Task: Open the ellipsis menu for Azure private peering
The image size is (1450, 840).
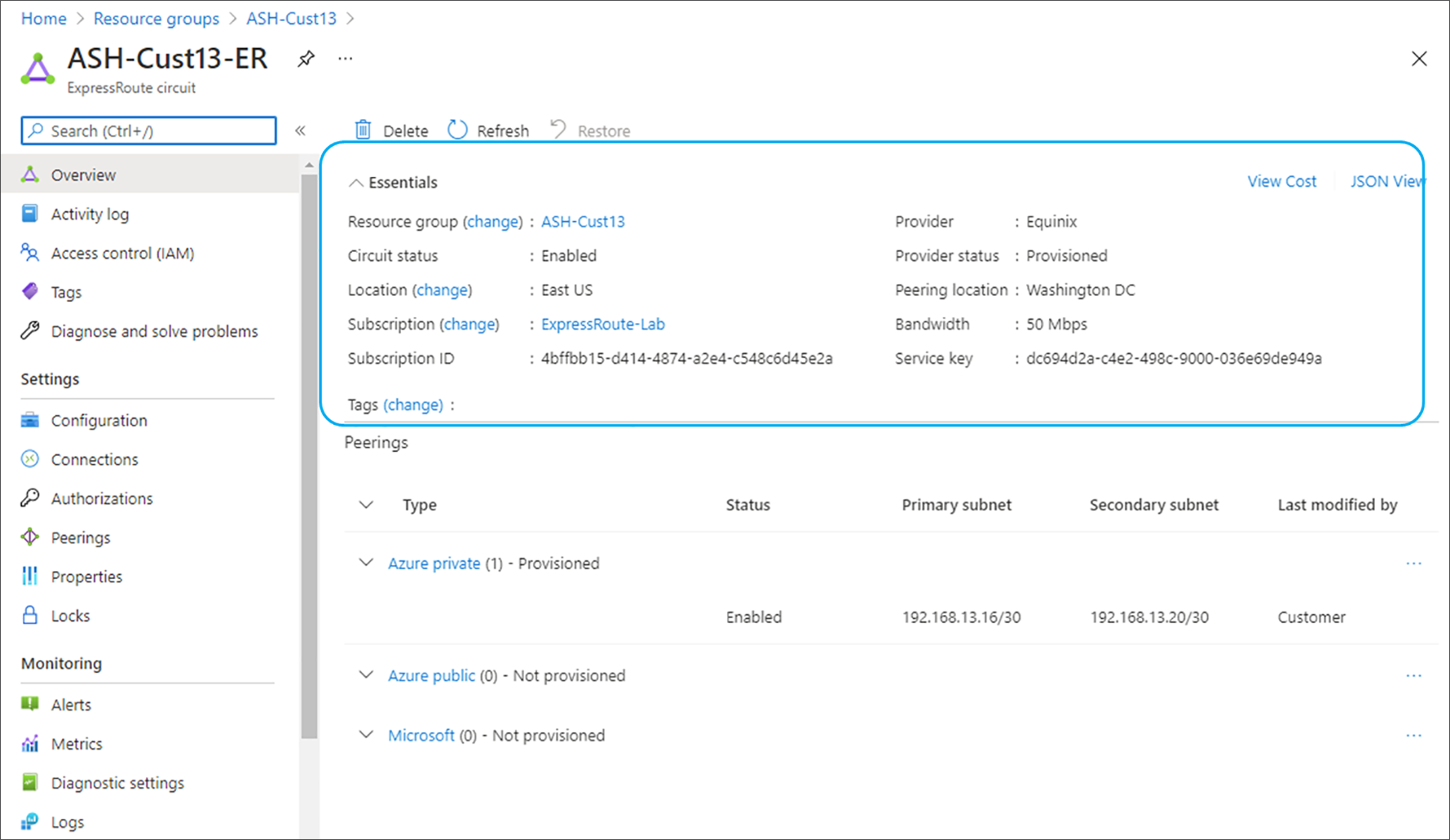Action: [x=1413, y=563]
